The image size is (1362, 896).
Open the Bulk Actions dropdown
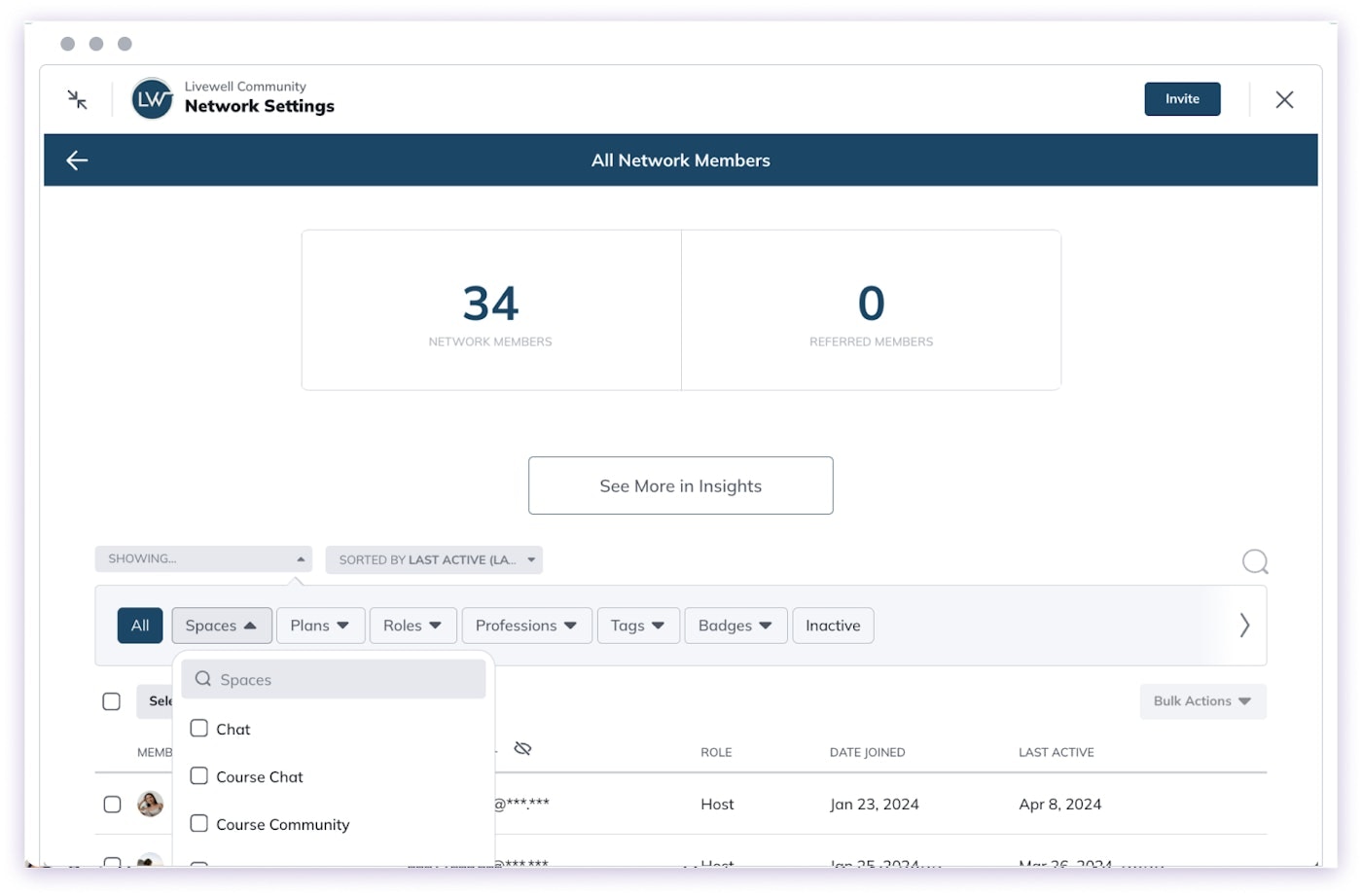click(1202, 701)
